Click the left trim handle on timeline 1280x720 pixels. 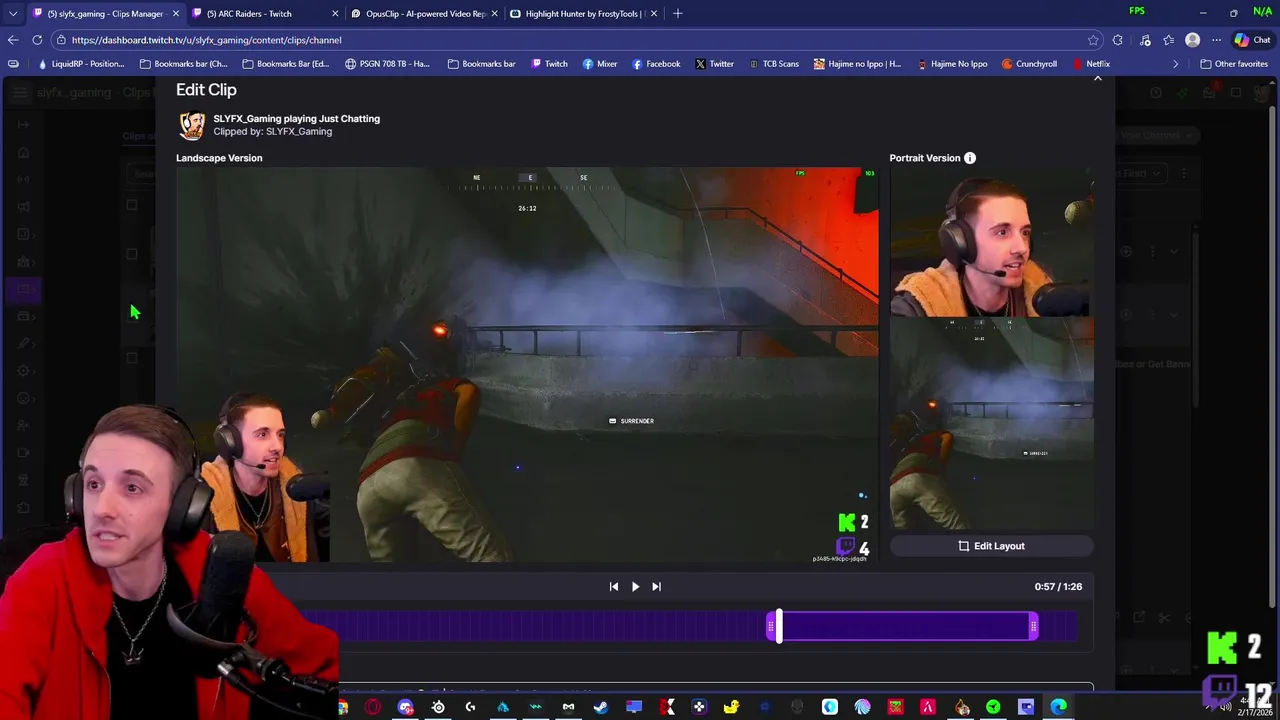click(x=772, y=627)
